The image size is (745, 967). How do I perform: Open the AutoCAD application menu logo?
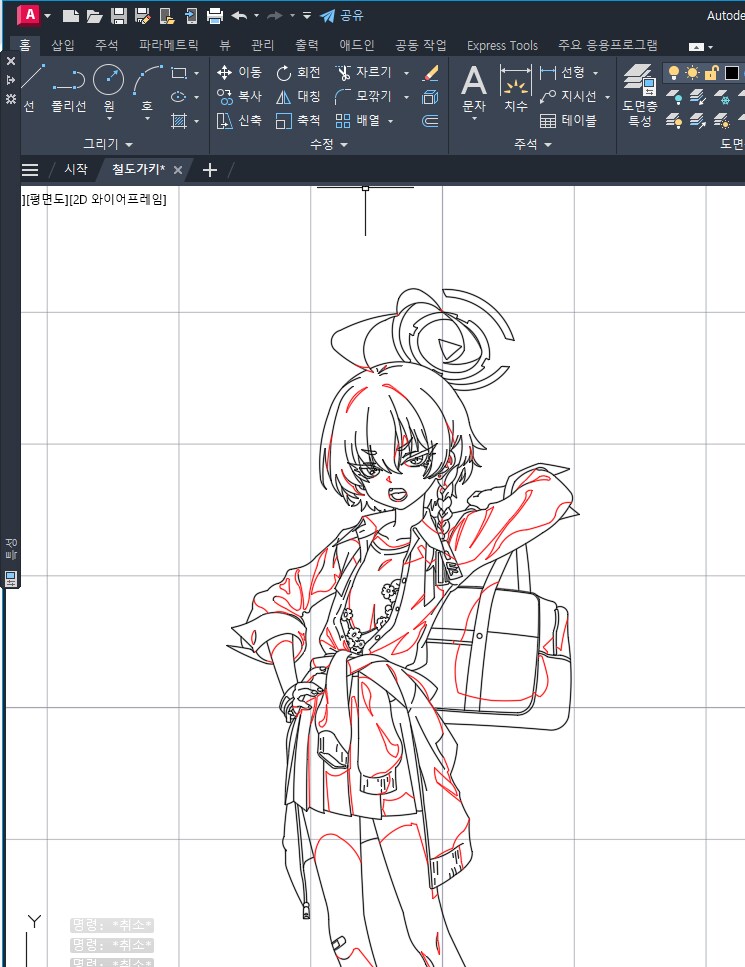coord(28,15)
